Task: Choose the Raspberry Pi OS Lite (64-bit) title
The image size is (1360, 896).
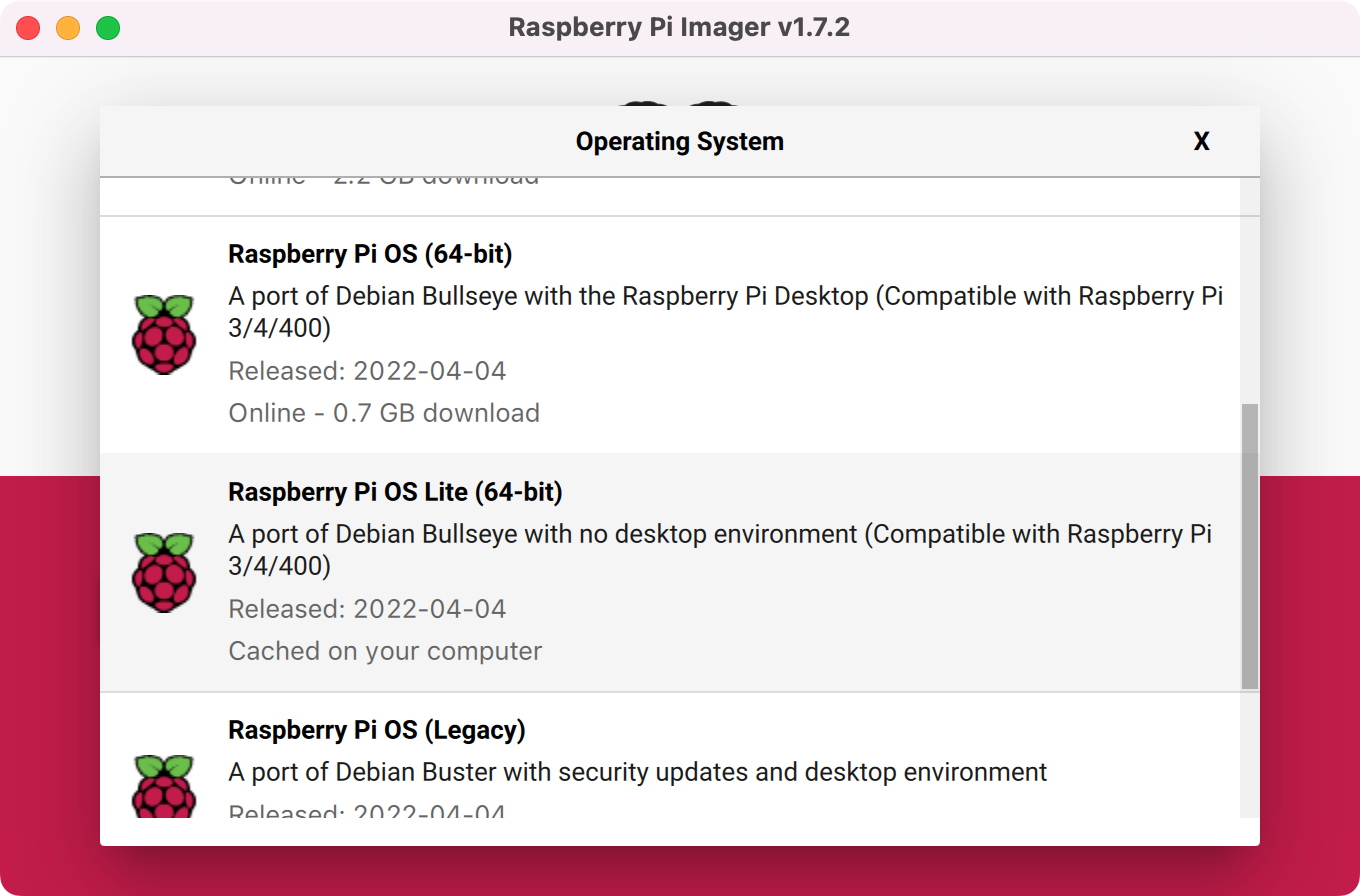Action: point(395,493)
